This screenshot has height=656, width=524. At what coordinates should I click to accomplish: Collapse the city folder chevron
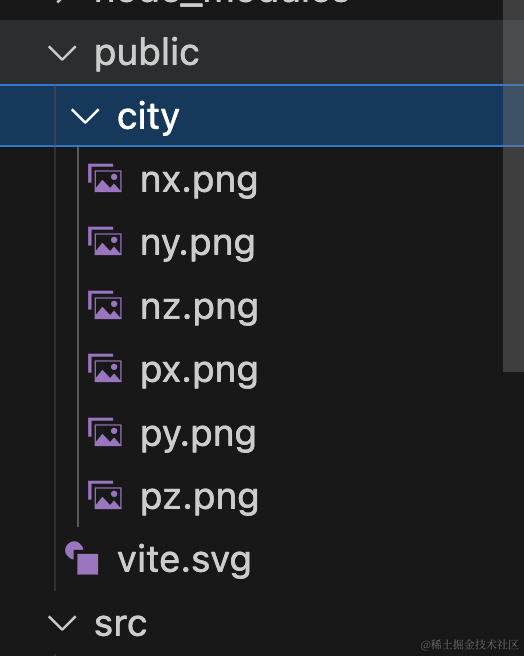tap(85, 116)
